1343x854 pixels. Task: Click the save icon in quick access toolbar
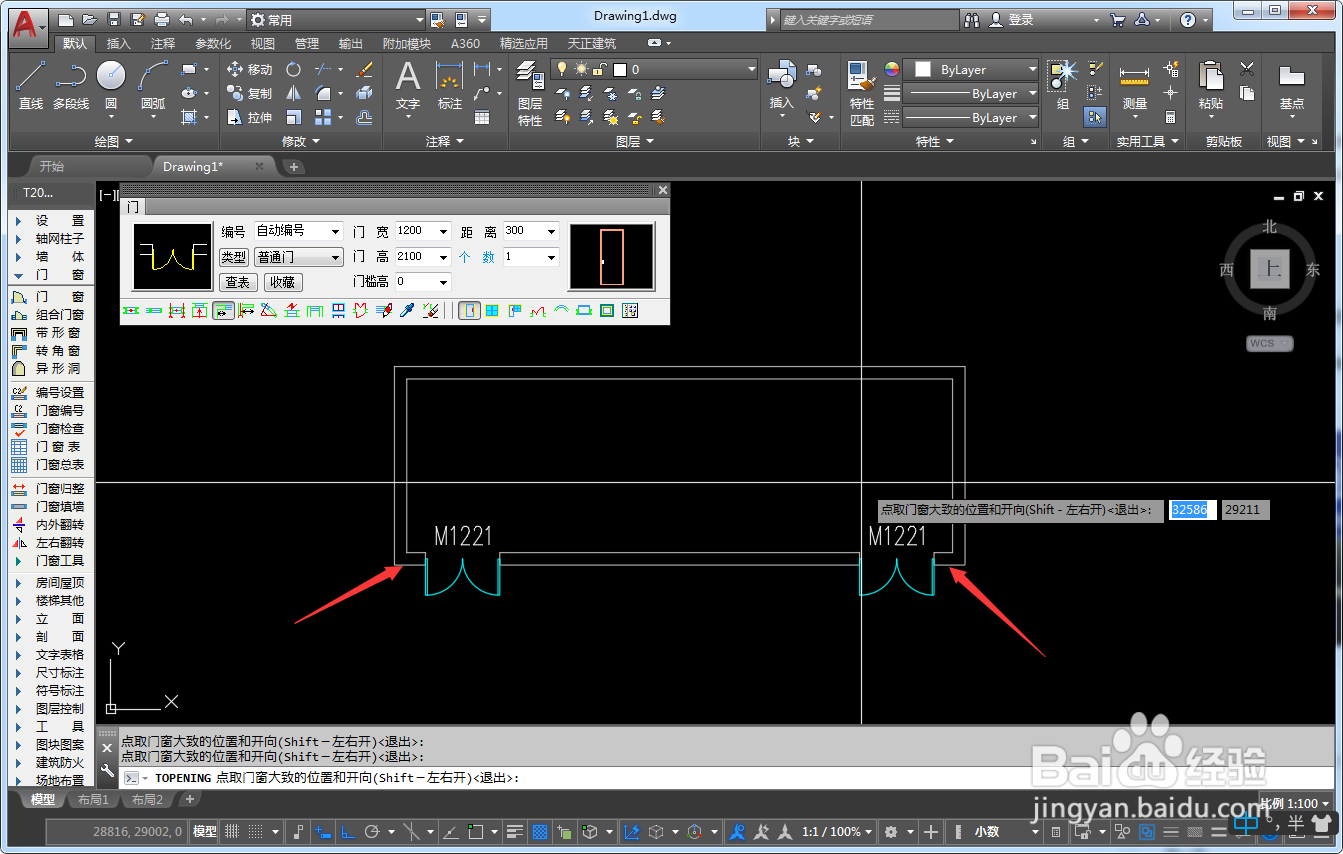click(x=113, y=19)
